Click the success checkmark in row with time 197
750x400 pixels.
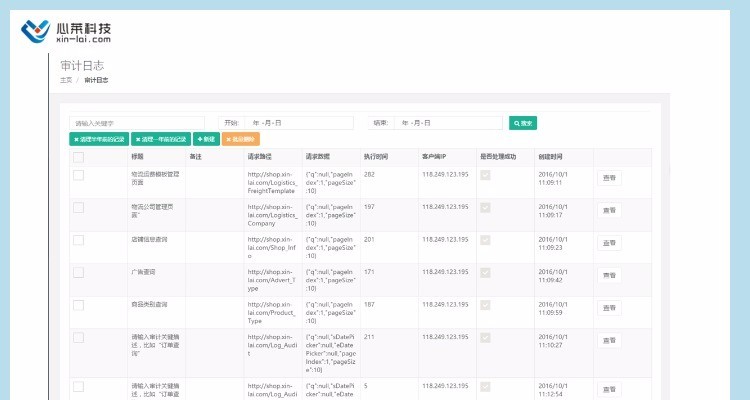tap(485, 208)
